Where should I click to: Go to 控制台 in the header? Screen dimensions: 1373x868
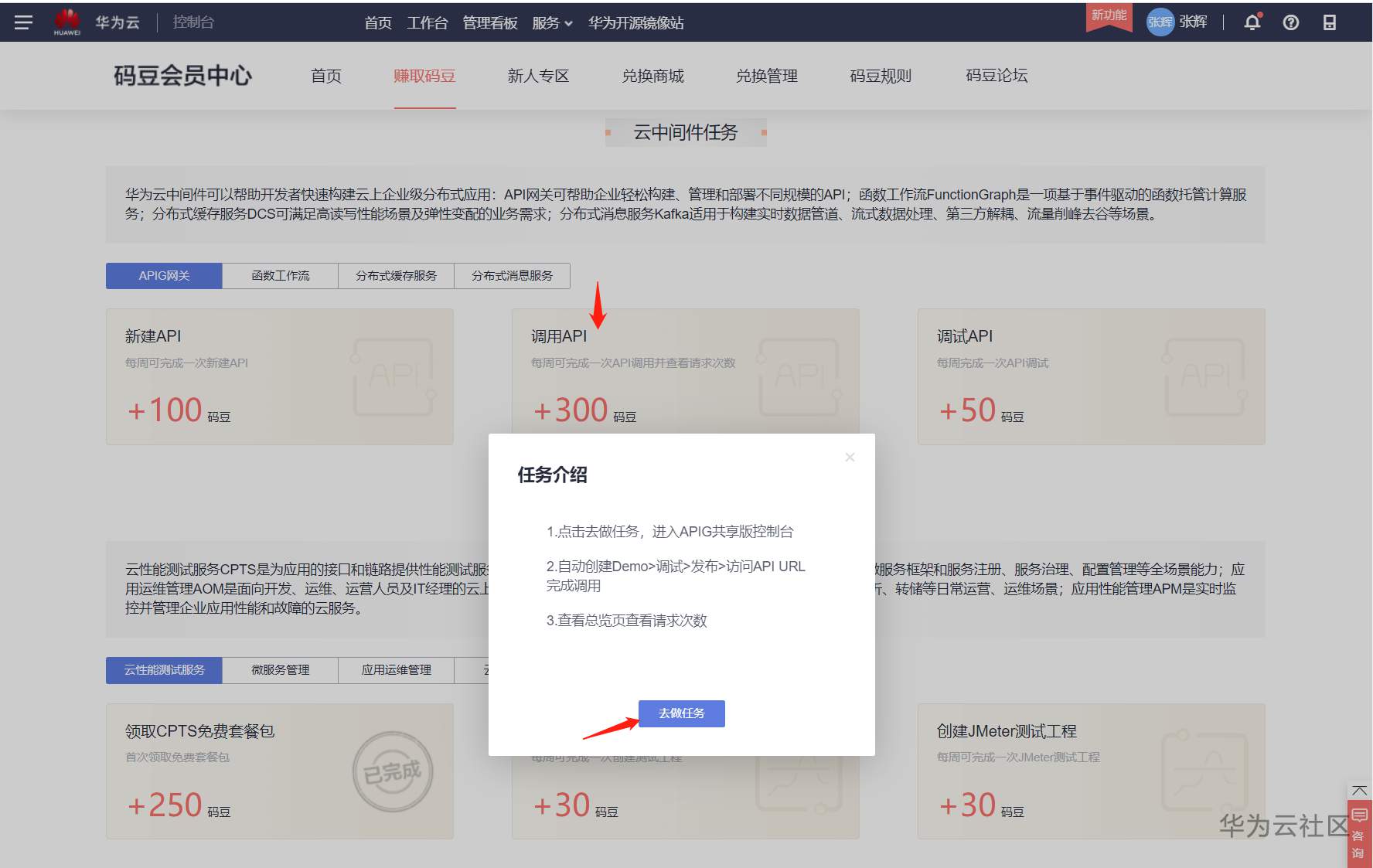[x=193, y=22]
